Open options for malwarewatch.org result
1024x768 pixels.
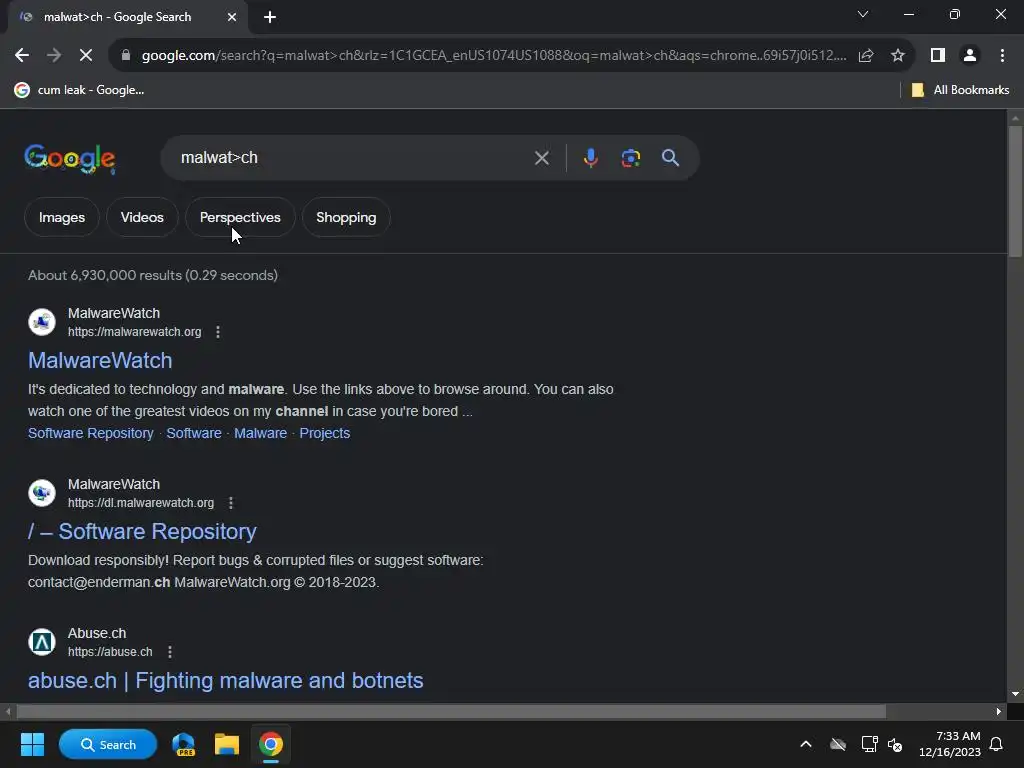(x=218, y=332)
